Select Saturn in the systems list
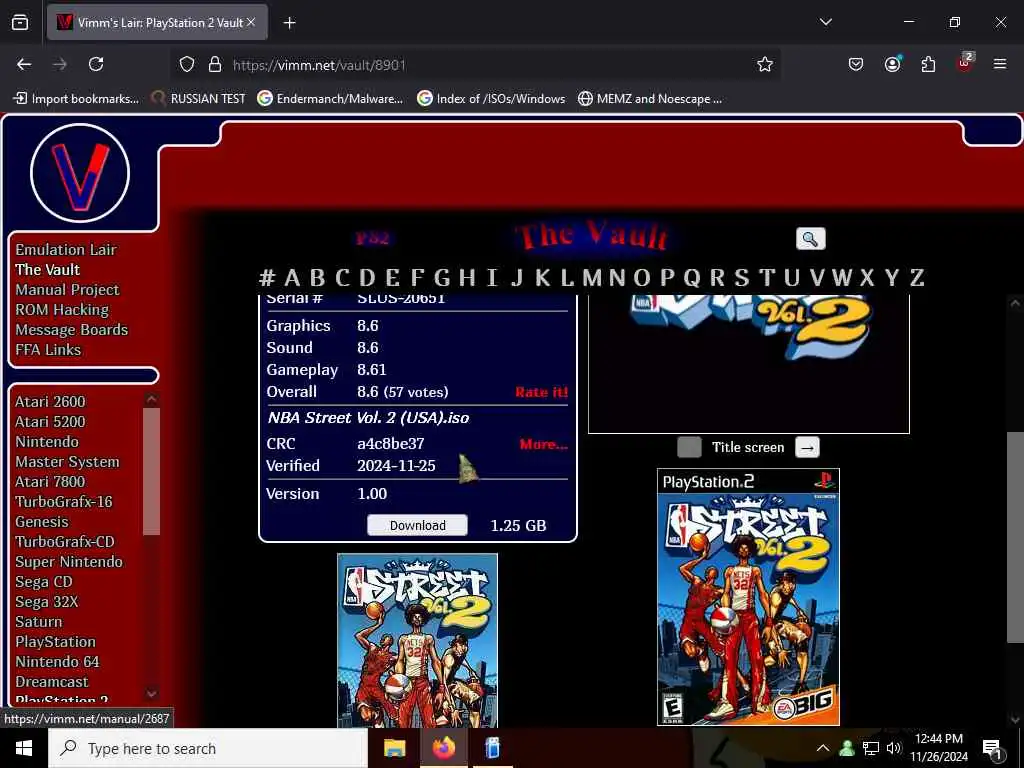Screen dimensions: 1024x768 click(x=39, y=622)
